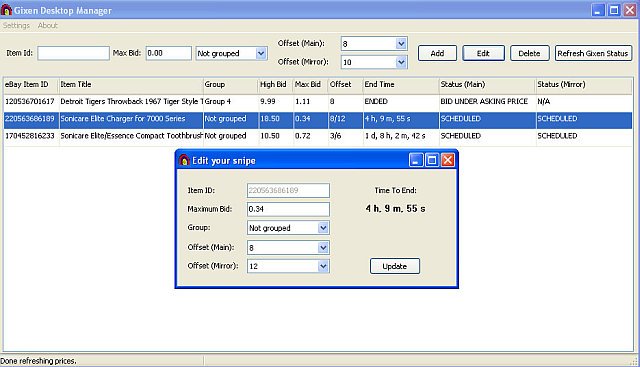The width and height of the screenshot is (640, 367).
Task: Click the disabled Item ID field in dialog
Action: pyautogui.click(x=288, y=190)
